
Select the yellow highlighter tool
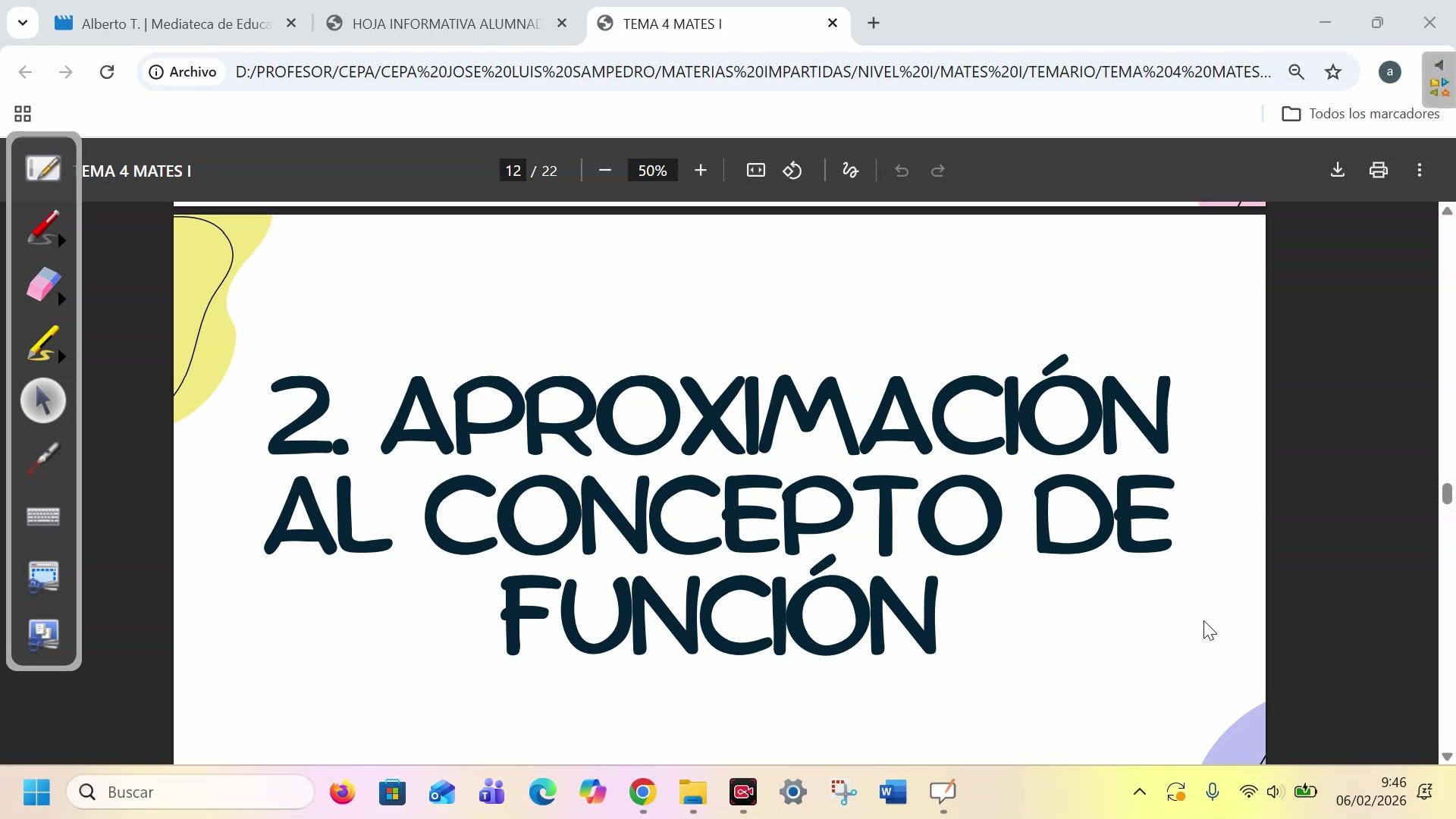(x=42, y=343)
